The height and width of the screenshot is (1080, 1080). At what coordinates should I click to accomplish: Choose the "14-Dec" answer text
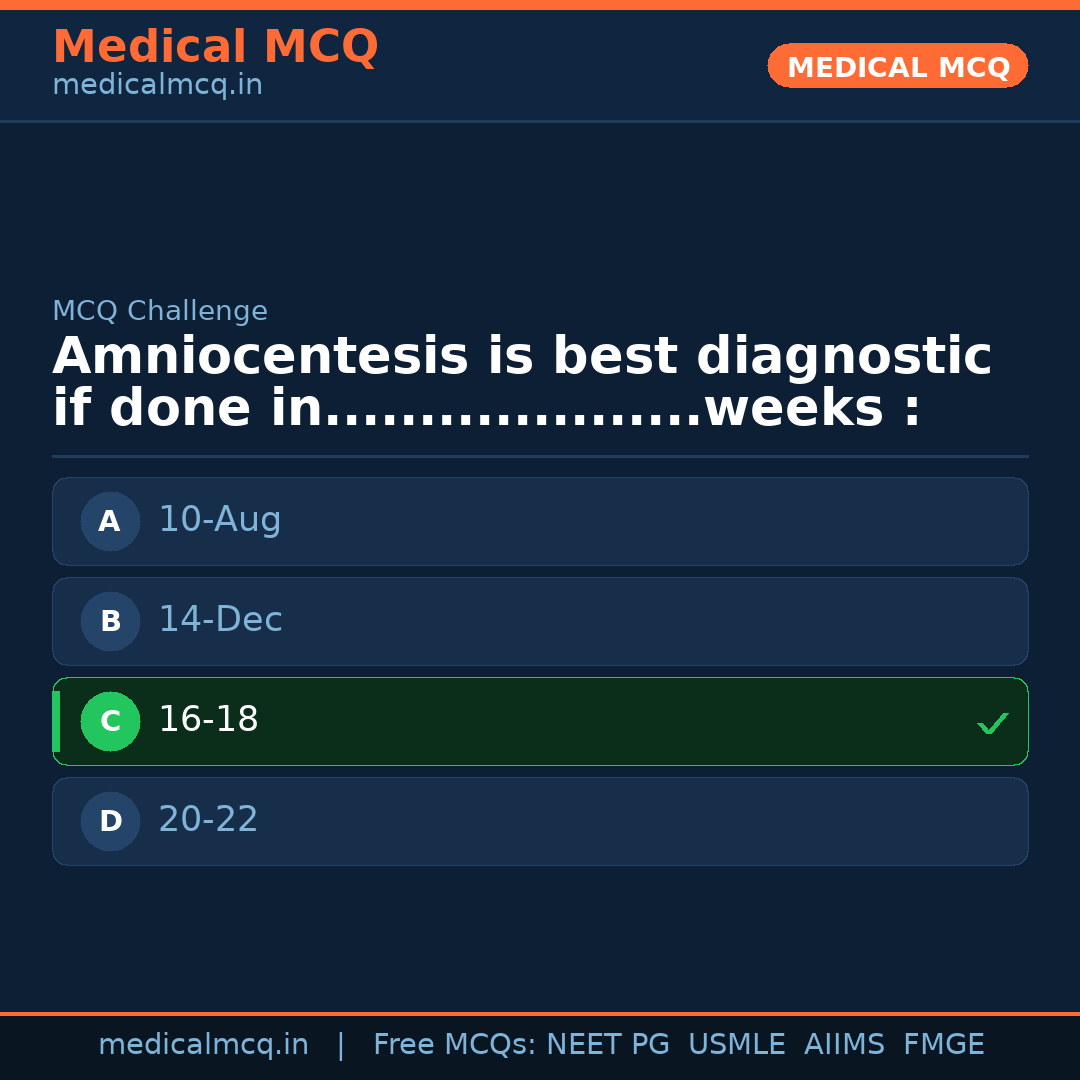tap(220, 620)
